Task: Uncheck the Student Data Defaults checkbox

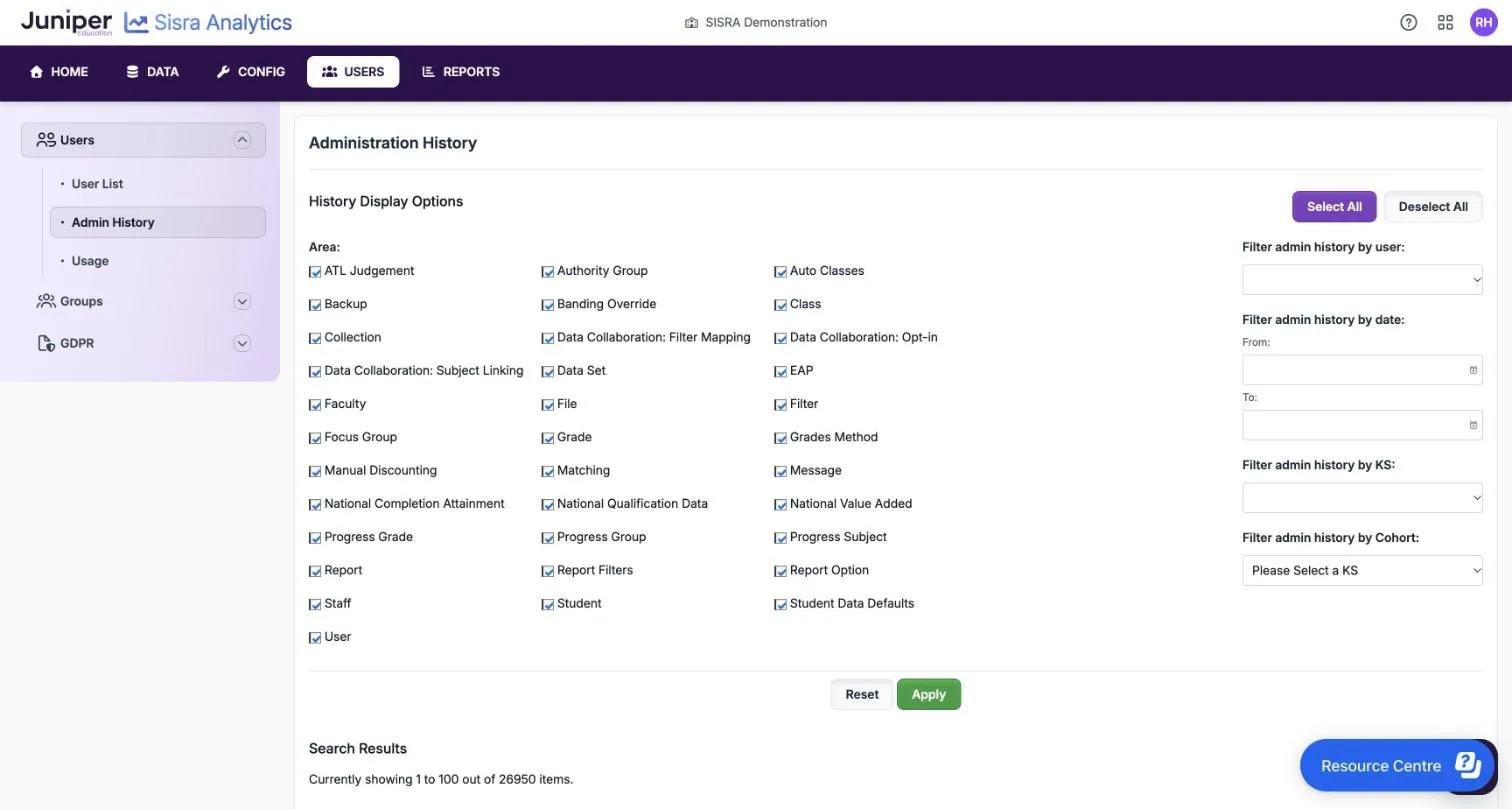Action: pos(781,604)
